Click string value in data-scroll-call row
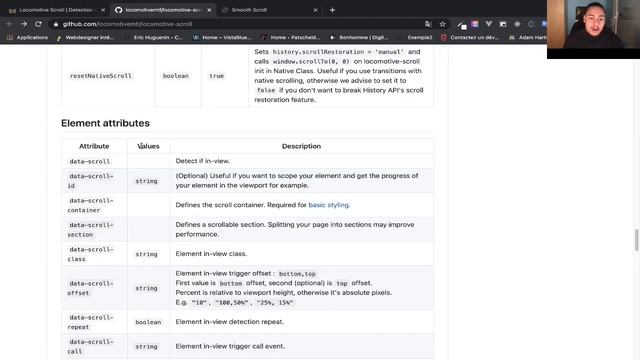640x360 pixels. pos(147,347)
